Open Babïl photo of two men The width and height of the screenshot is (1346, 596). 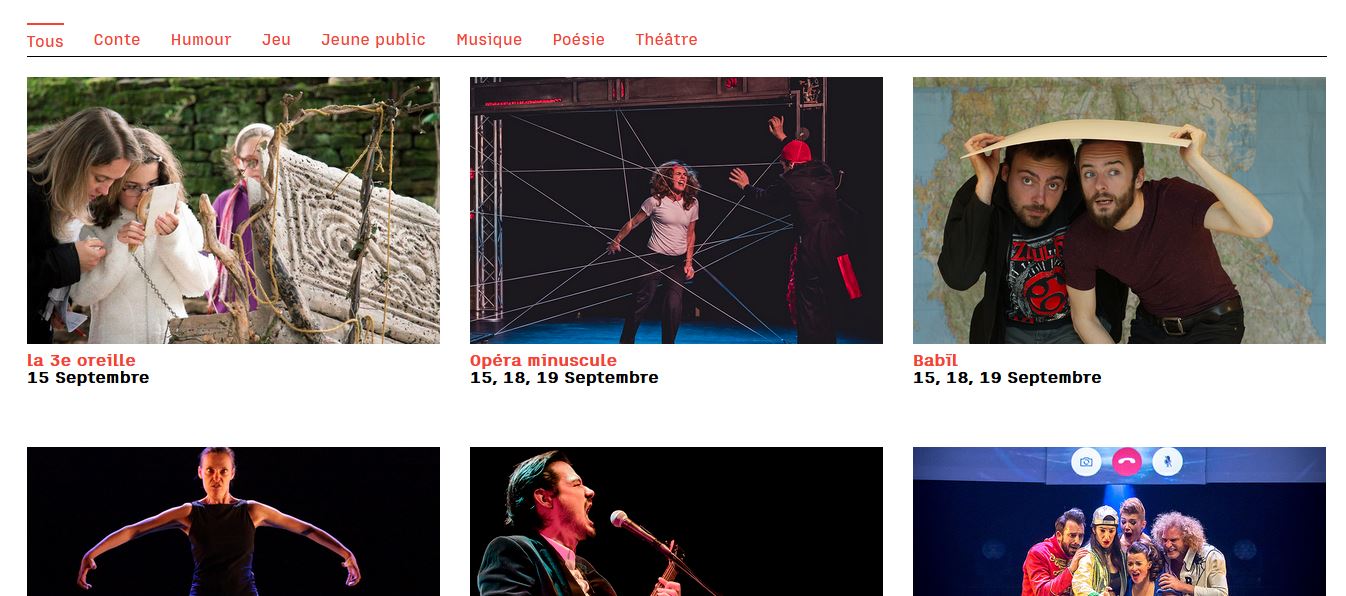(x=1119, y=211)
